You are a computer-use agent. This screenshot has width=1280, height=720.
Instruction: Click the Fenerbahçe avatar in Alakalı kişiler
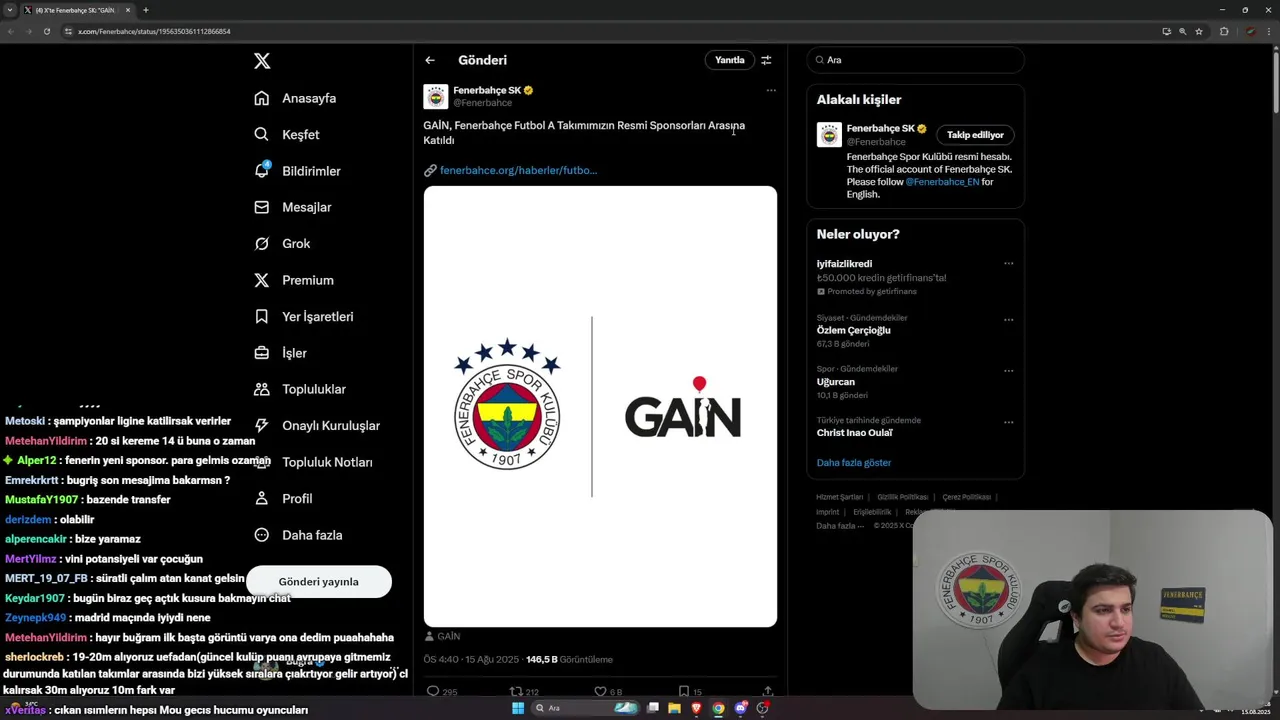point(829,135)
